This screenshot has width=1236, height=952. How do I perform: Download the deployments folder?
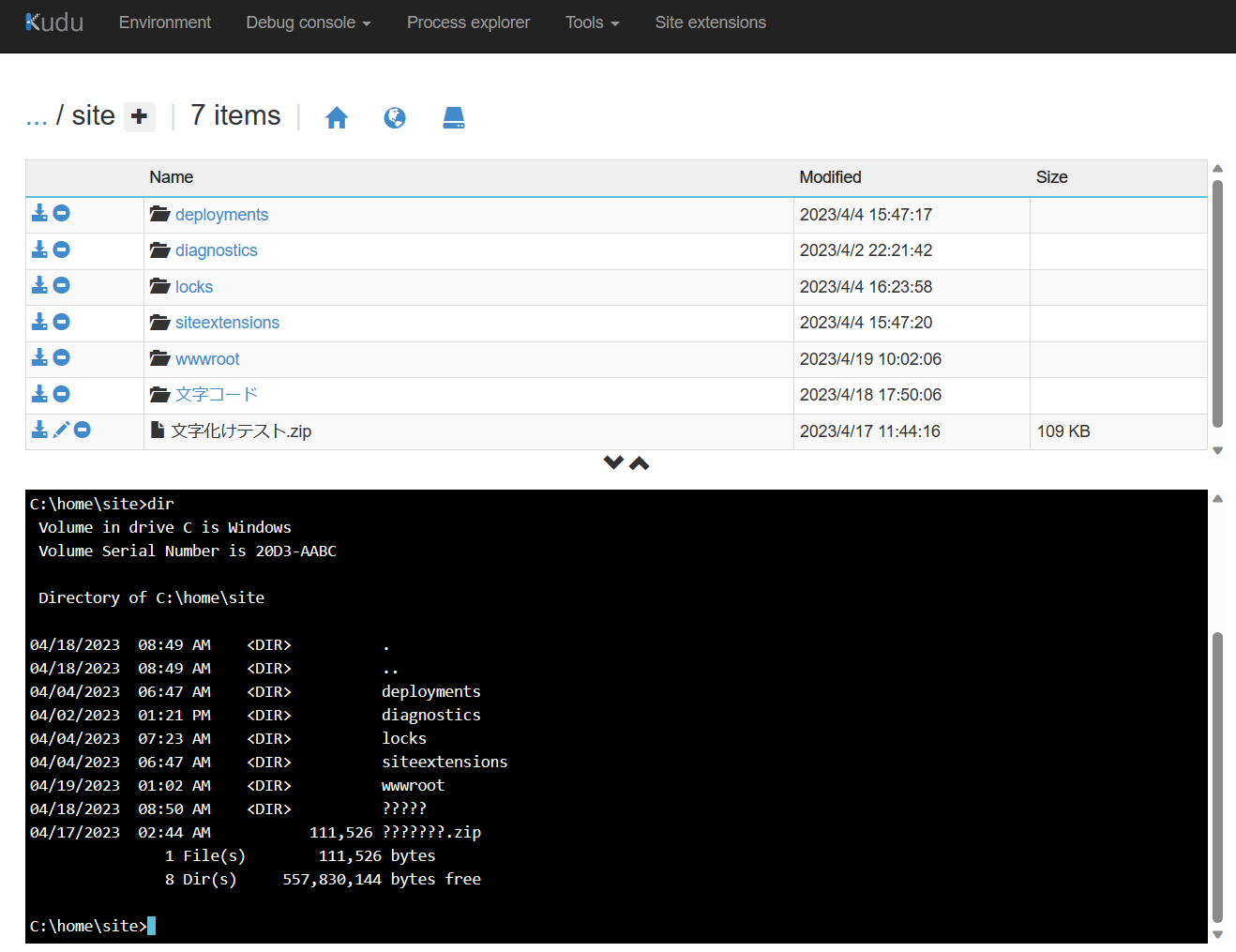pyautogui.click(x=39, y=213)
